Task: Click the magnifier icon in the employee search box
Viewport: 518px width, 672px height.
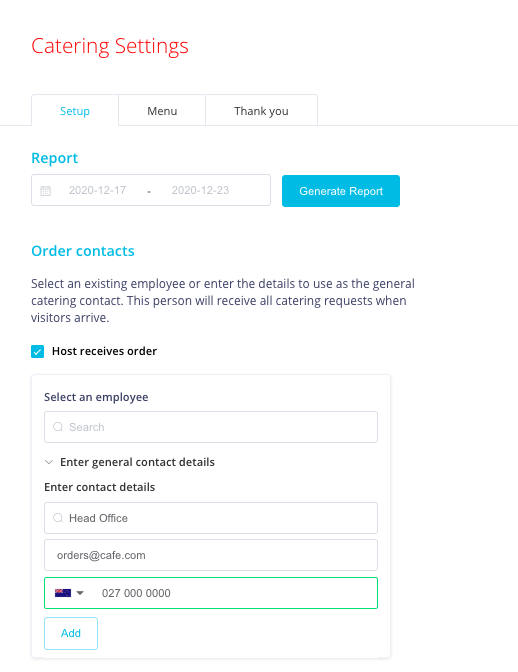Action: [x=58, y=427]
